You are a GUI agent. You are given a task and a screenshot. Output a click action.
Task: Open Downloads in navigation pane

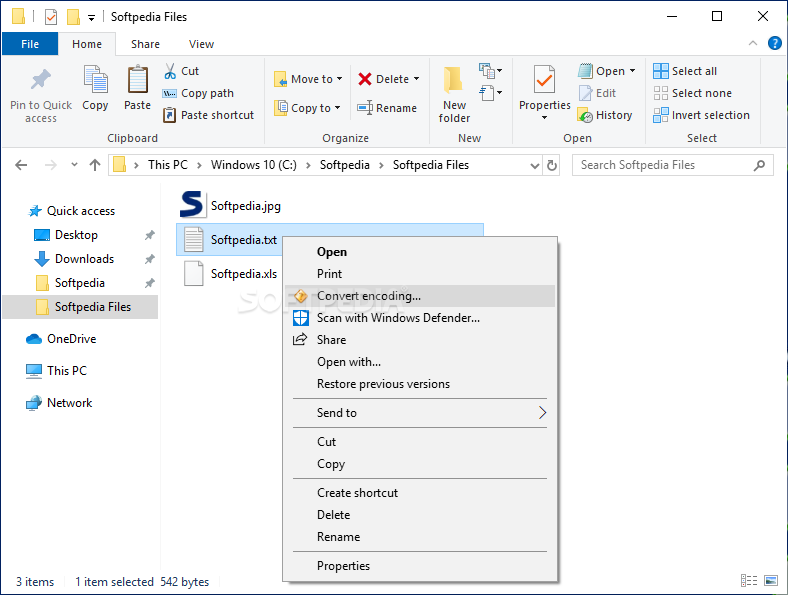[75, 259]
